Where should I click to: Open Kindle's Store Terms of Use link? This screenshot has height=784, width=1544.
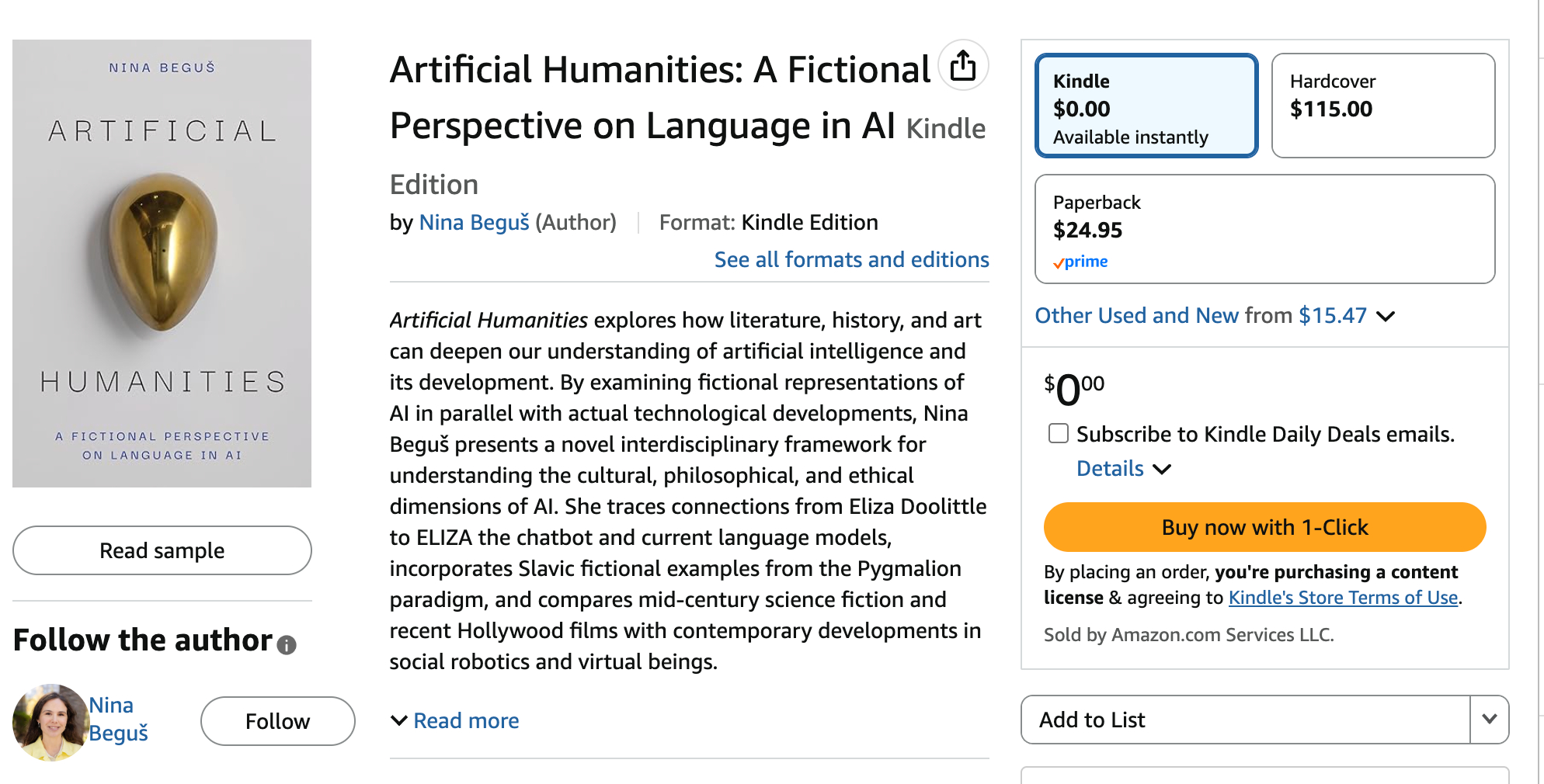coord(1343,598)
